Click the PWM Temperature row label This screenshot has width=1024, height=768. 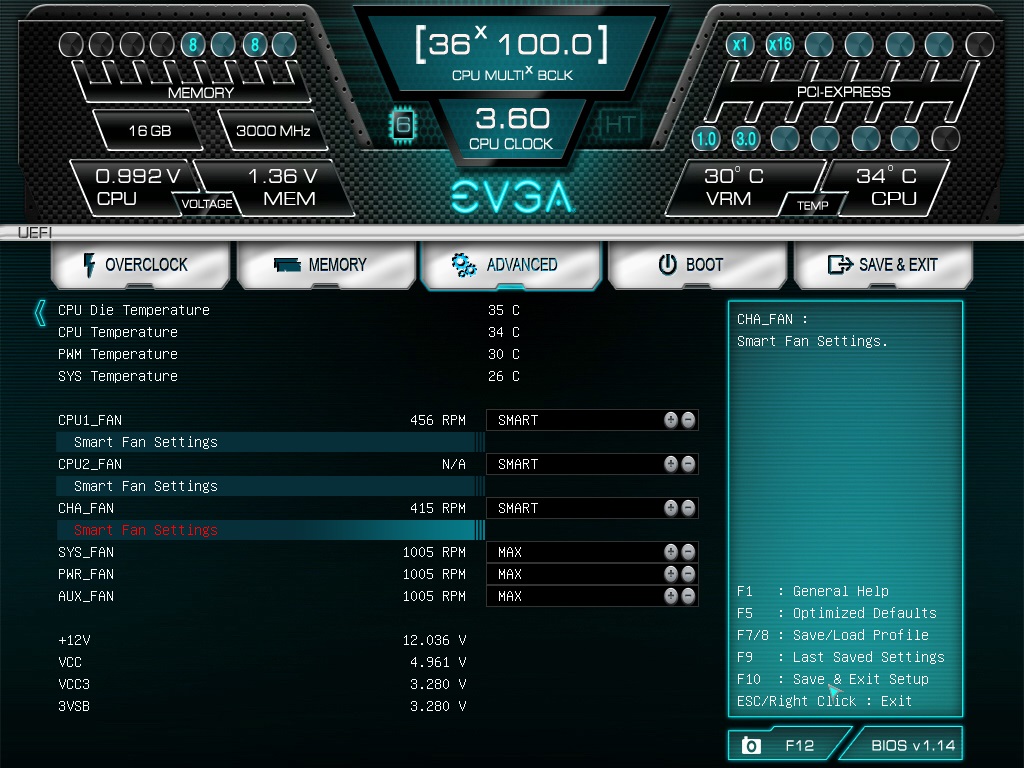point(118,354)
